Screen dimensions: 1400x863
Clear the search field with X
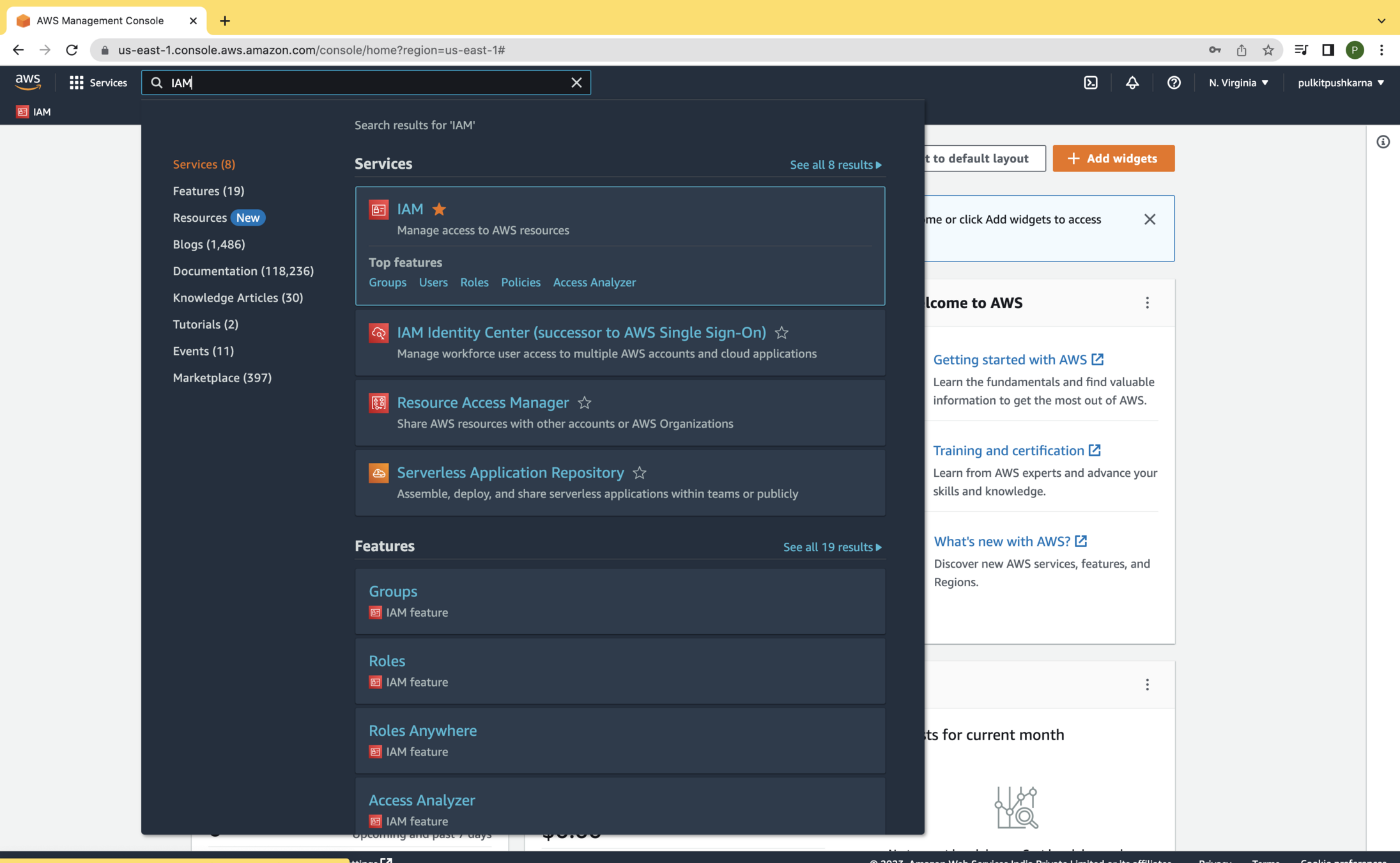576,82
